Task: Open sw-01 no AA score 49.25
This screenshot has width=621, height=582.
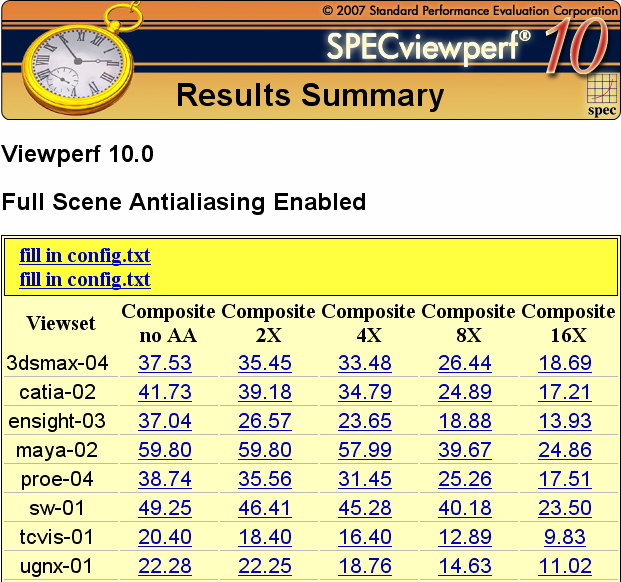Action: [165, 508]
